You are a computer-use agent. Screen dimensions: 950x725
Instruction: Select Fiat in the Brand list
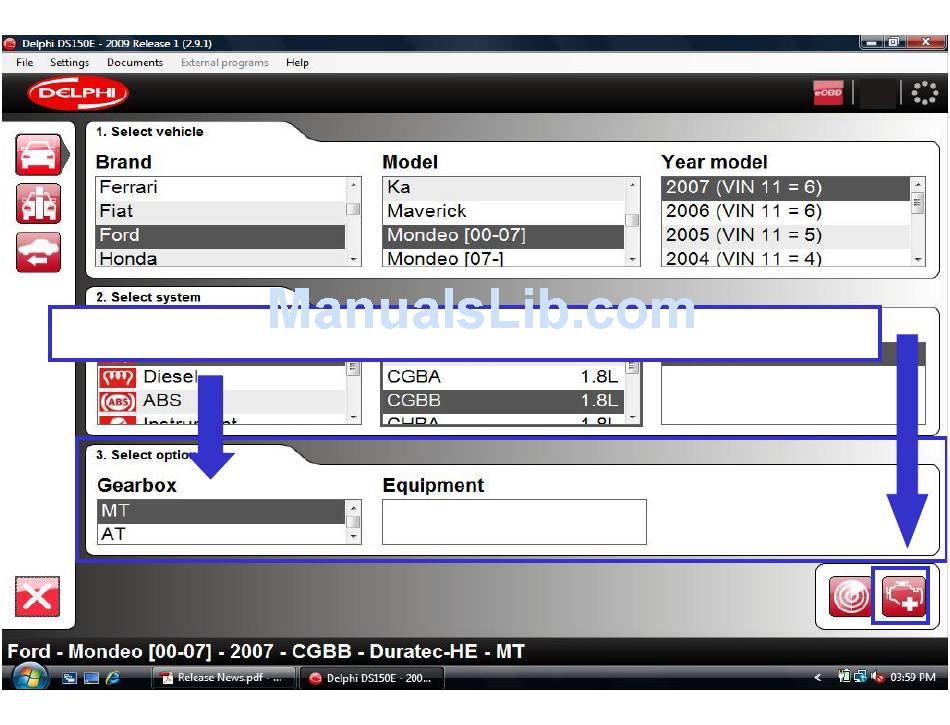pyautogui.click(x=221, y=212)
